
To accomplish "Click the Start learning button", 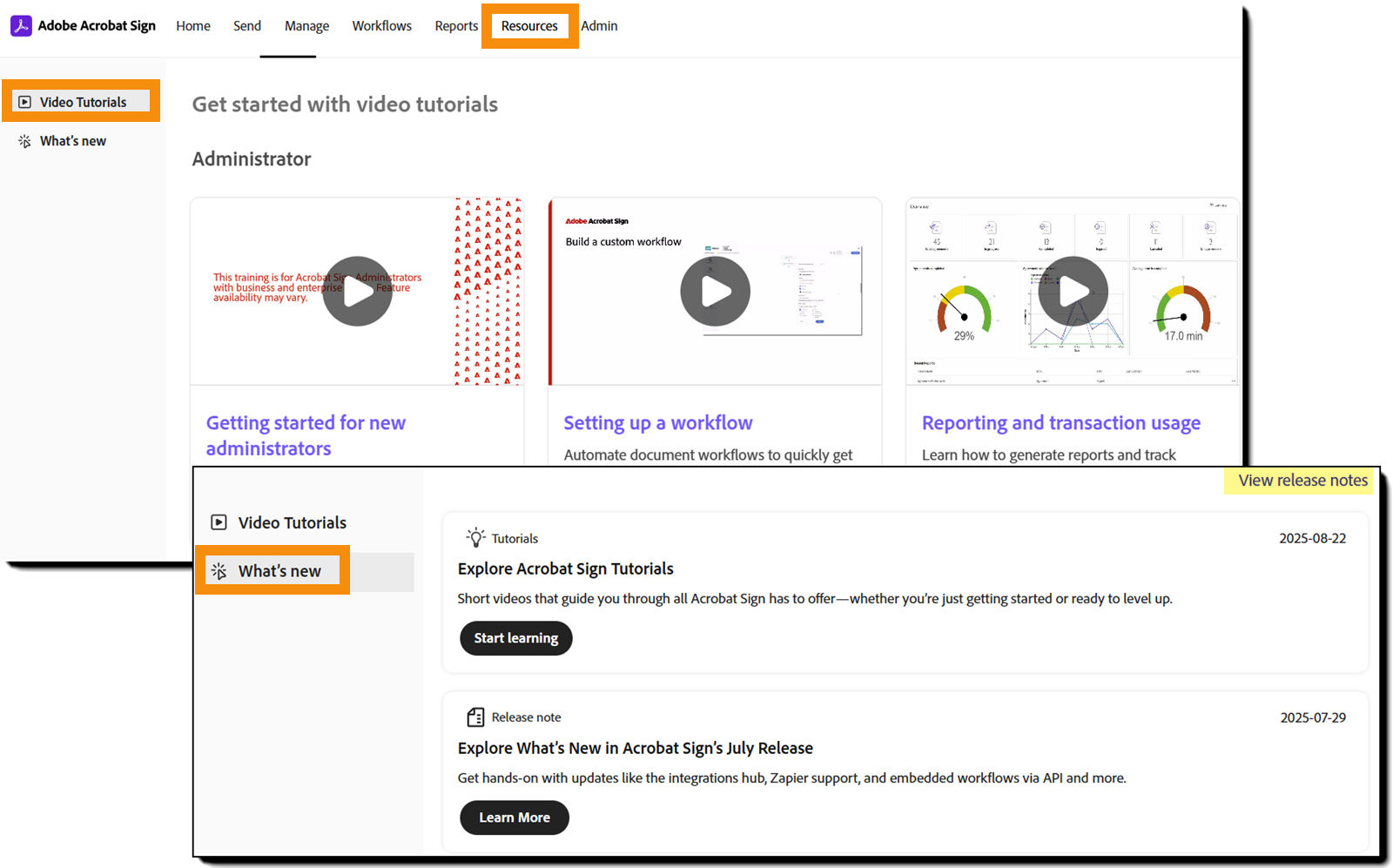I will click(515, 638).
